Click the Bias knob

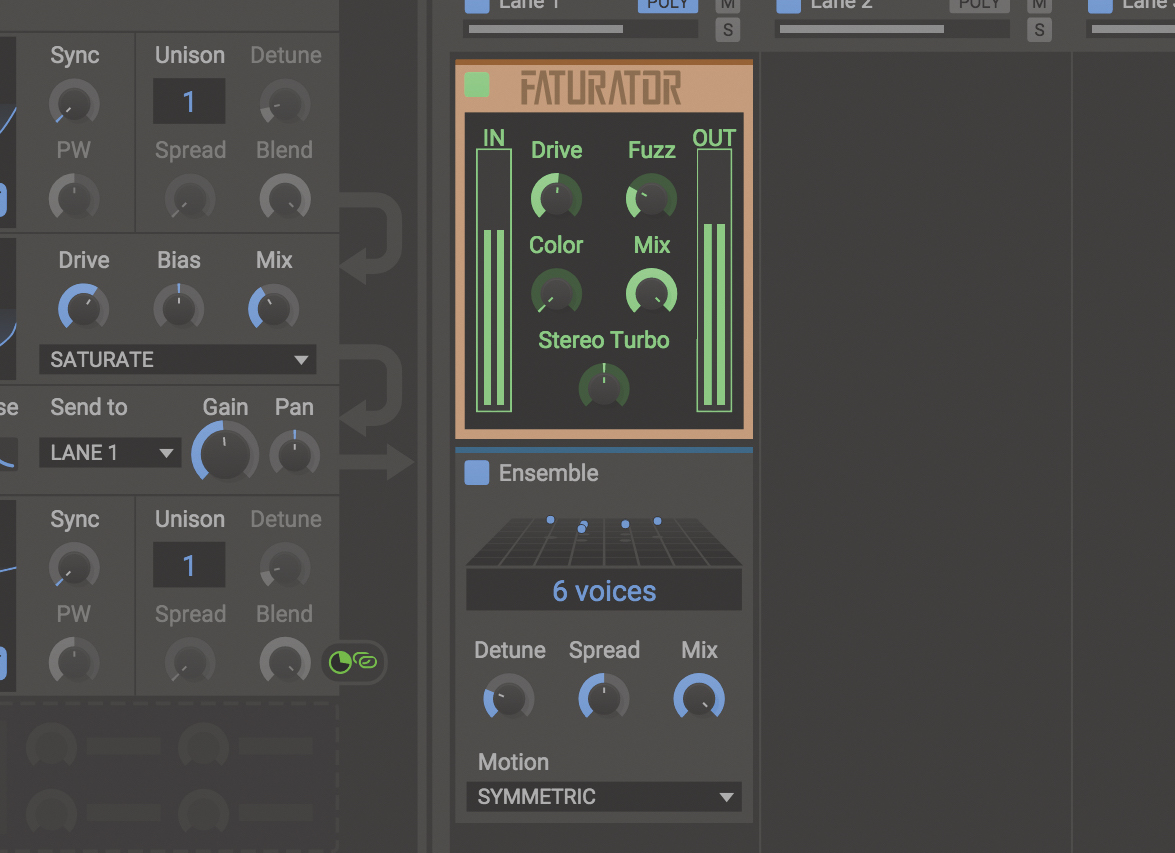coord(178,308)
